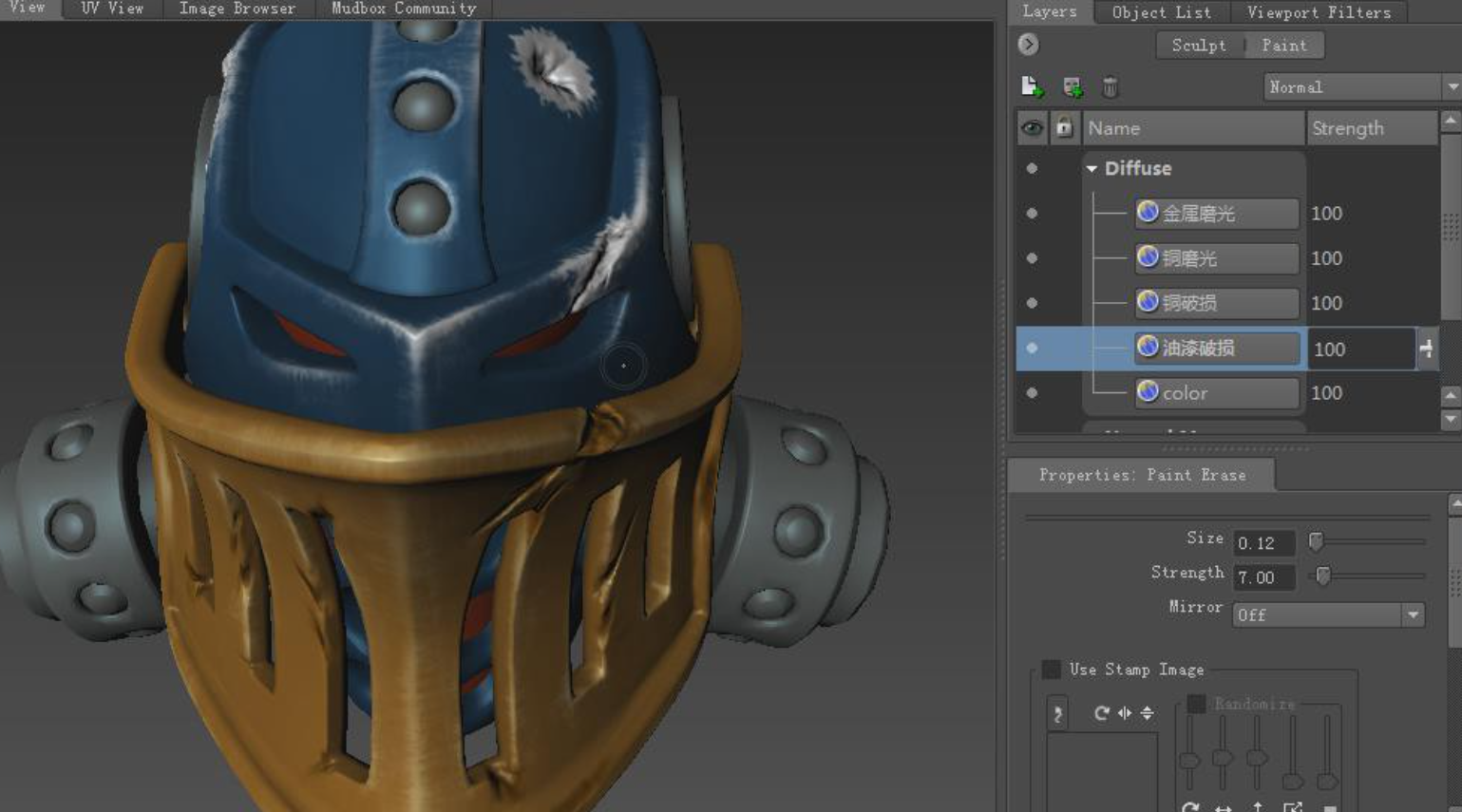Viewport: 1462px width, 812px height.
Task: Rotate the stamp image icon
Action: click(x=1101, y=712)
